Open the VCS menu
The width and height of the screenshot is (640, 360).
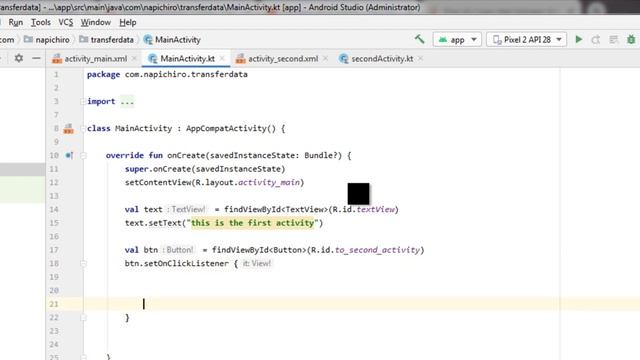click(66, 22)
